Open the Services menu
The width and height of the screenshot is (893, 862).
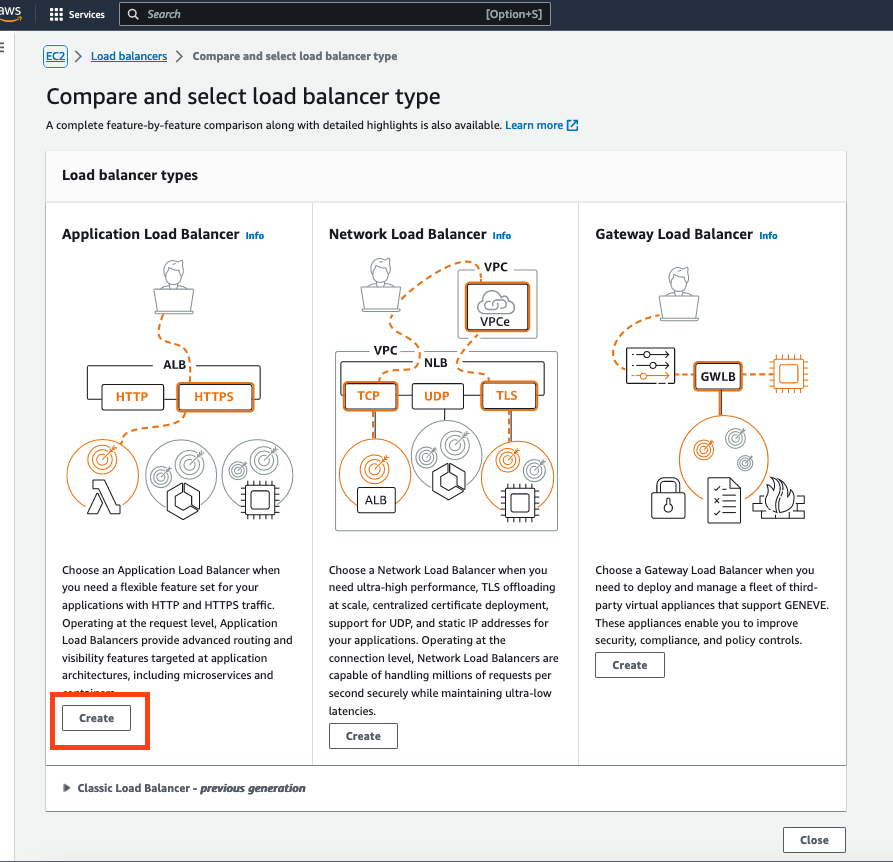(x=78, y=14)
